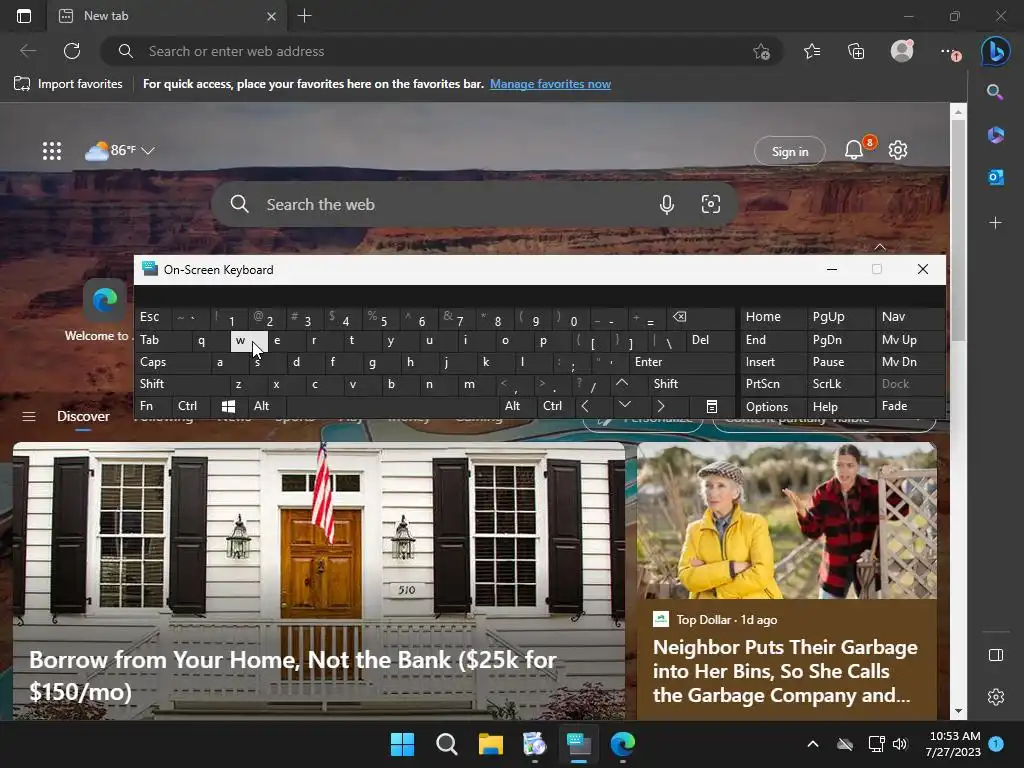
Task: Open the Outlook sidebar icon
Action: coord(995,177)
